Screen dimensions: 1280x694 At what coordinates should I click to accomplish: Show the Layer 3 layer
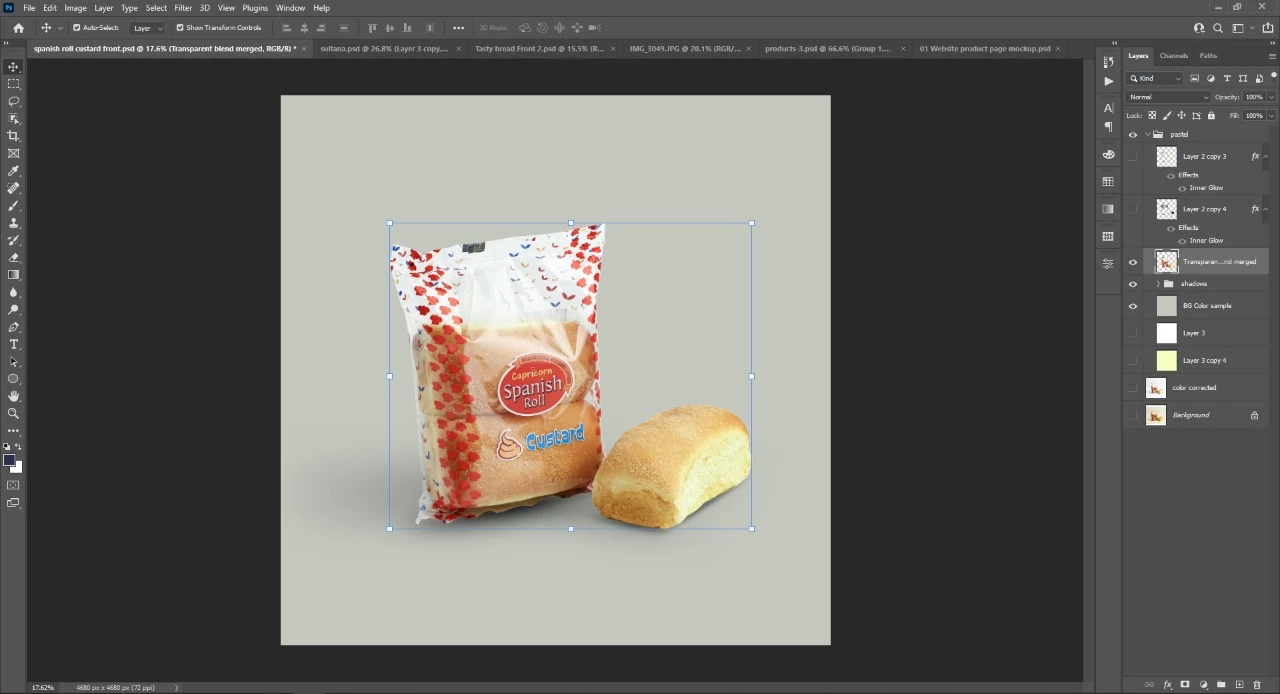click(1133, 334)
